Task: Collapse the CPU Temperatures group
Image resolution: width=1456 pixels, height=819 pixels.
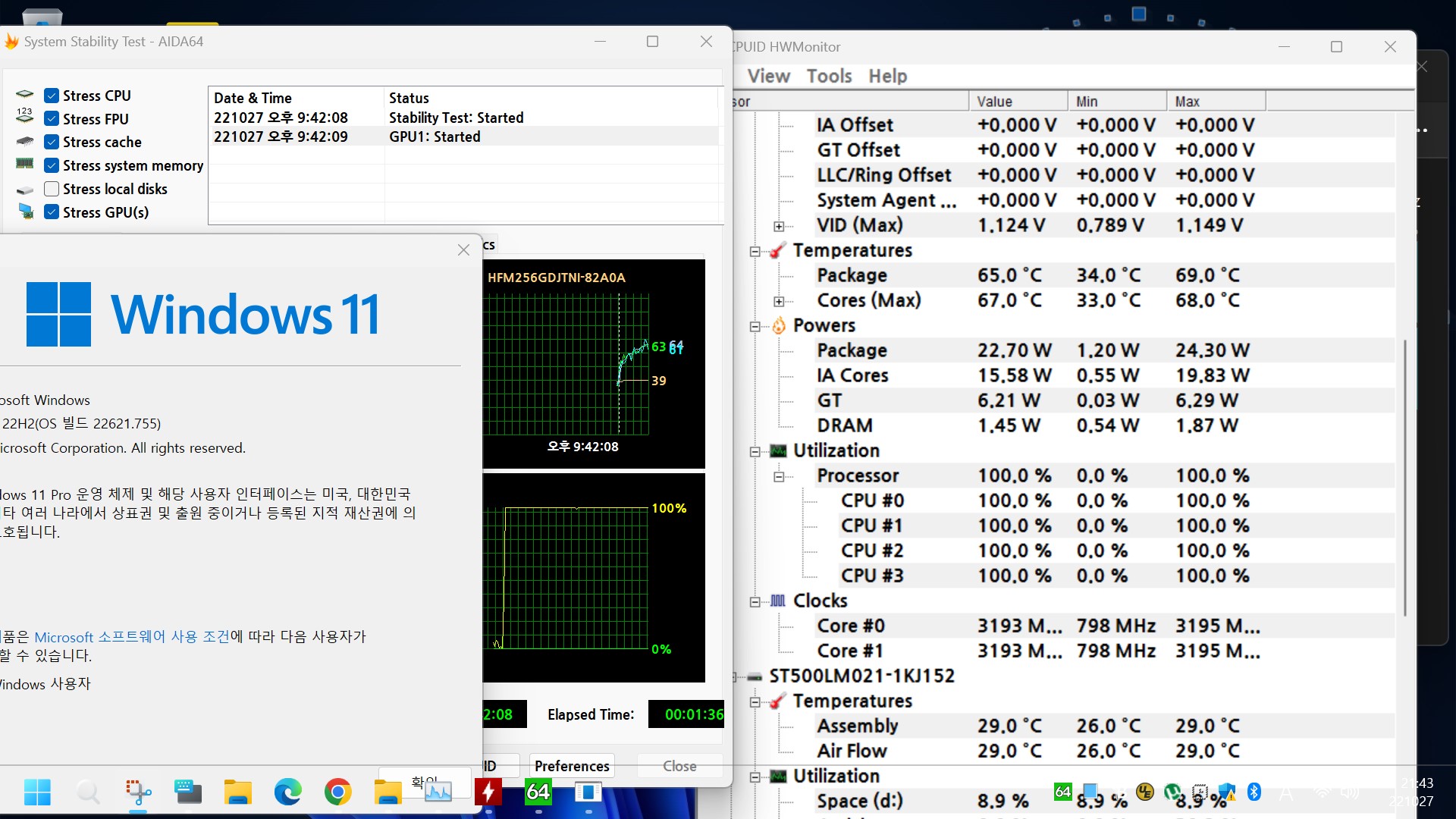Action: click(755, 251)
